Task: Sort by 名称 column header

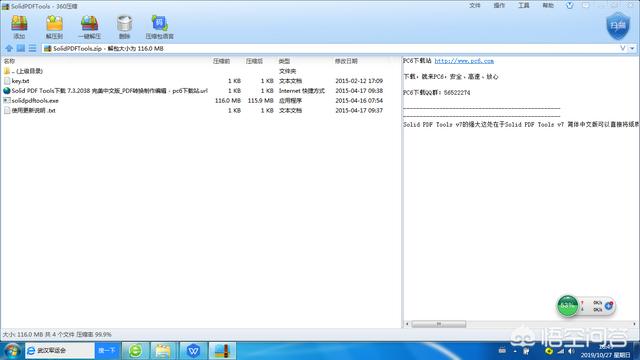Action: click(9, 61)
